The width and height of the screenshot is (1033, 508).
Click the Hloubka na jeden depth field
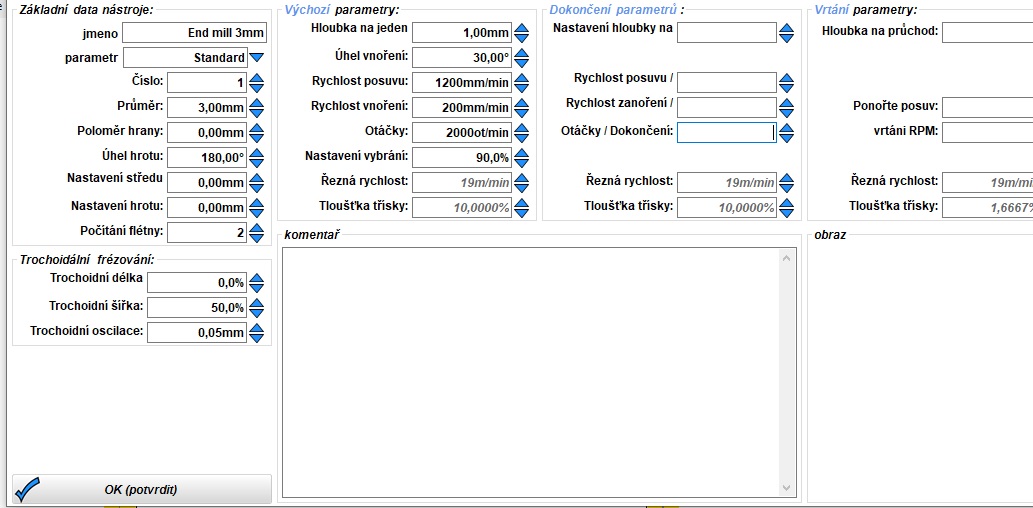coord(461,33)
